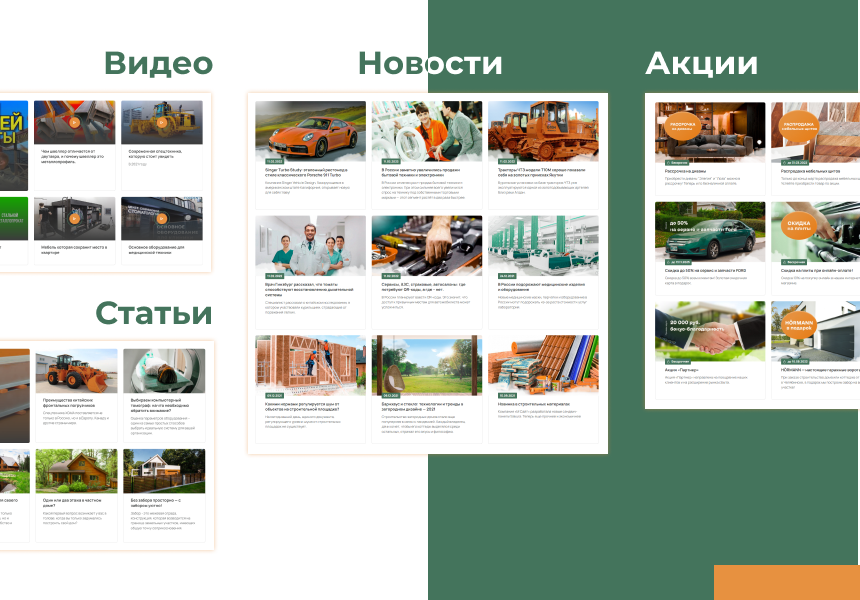Open the 'Новости' section heading
860x600 pixels.
pyautogui.click(x=430, y=64)
